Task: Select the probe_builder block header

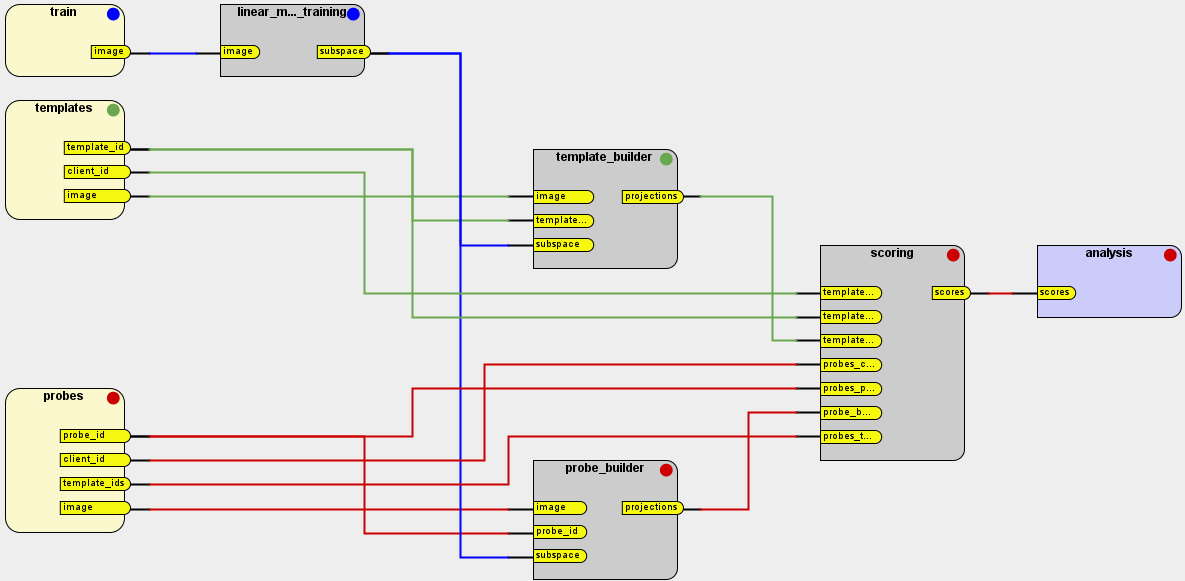Action: [x=604, y=467]
